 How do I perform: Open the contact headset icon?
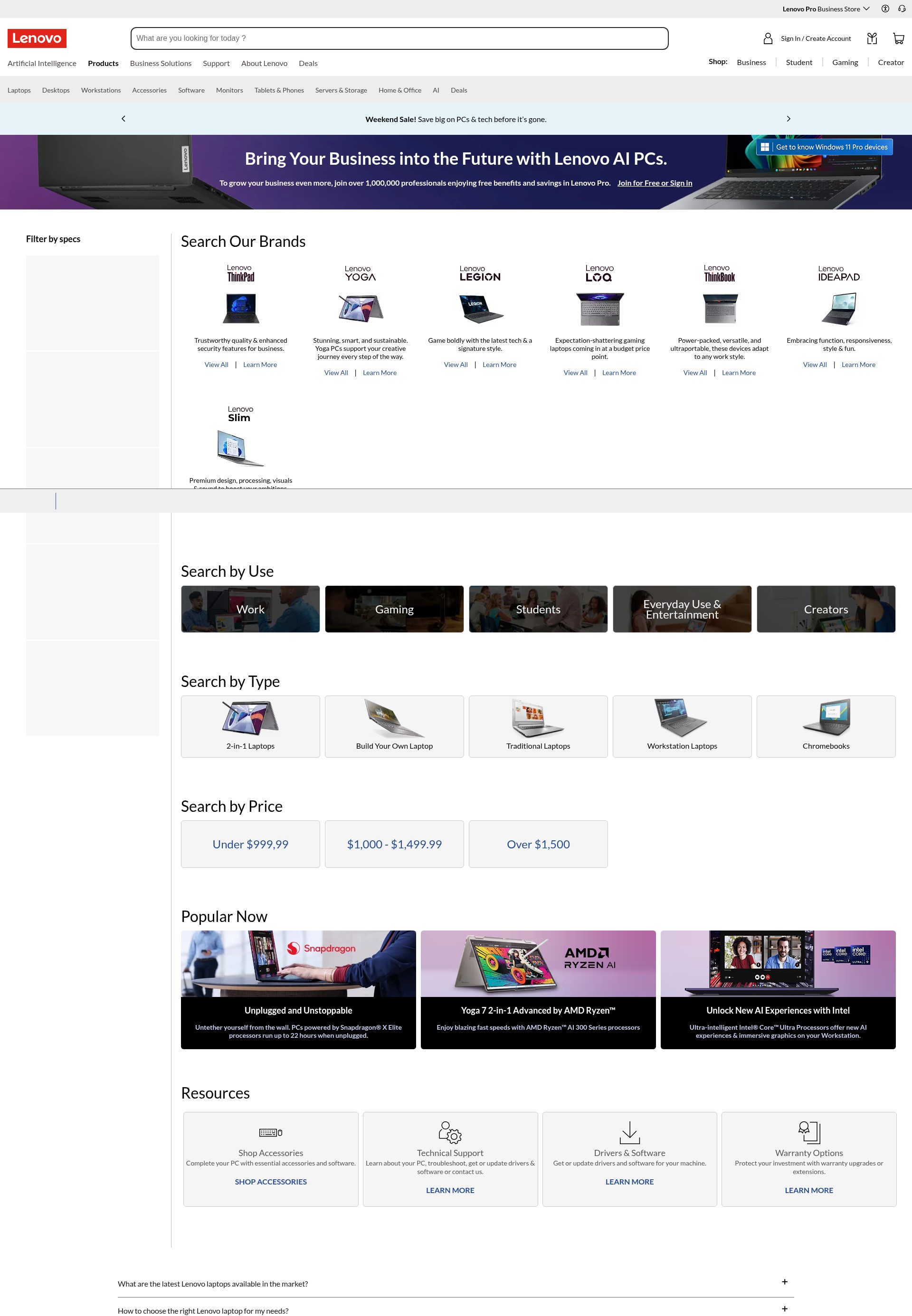[x=902, y=9]
